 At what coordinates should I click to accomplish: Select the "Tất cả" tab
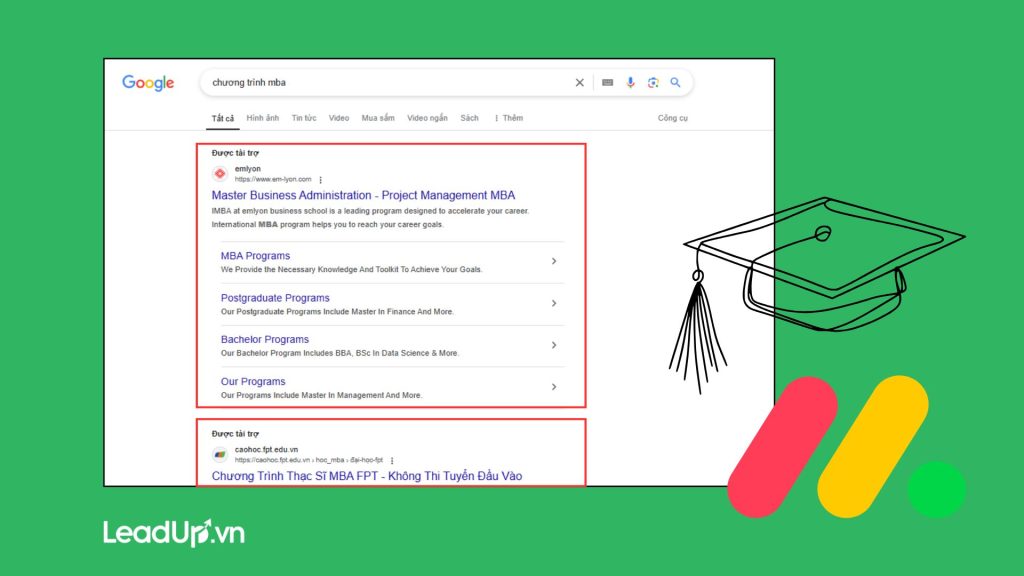(x=223, y=118)
